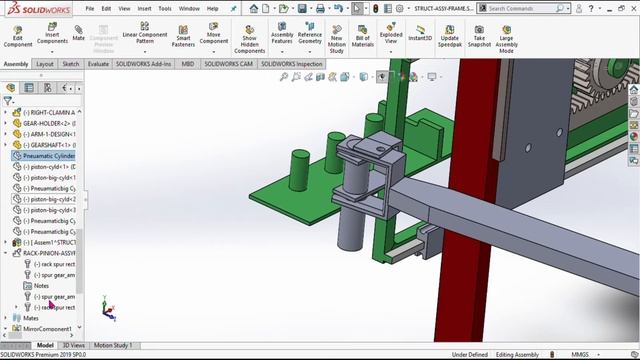This screenshot has width=640, height=360.
Task: Open the Tools menu
Action: [x=165, y=8]
